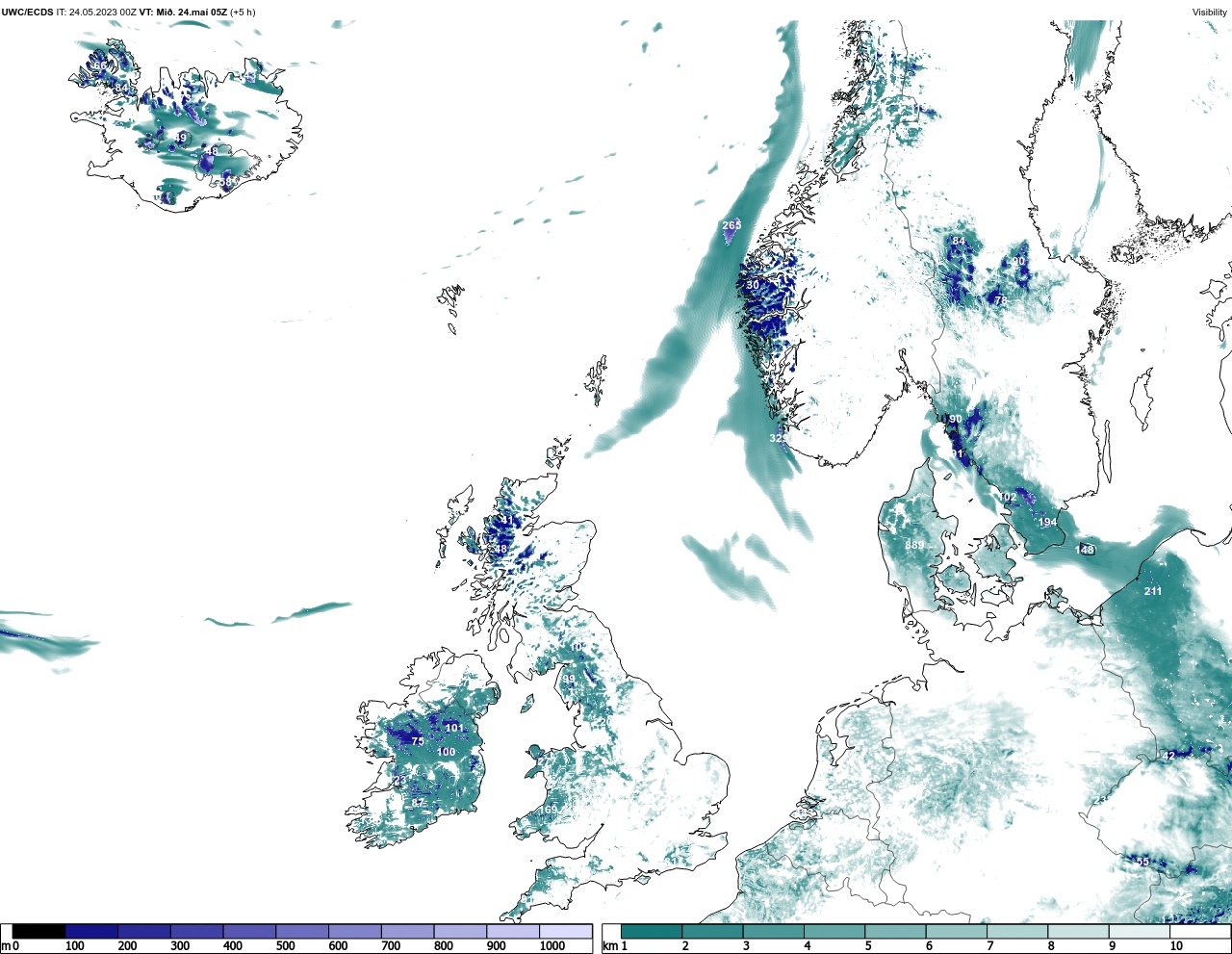Image resolution: width=1232 pixels, height=954 pixels.
Task: Click the "101" value over Ireland
Action: pyautogui.click(x=453, y=728)
